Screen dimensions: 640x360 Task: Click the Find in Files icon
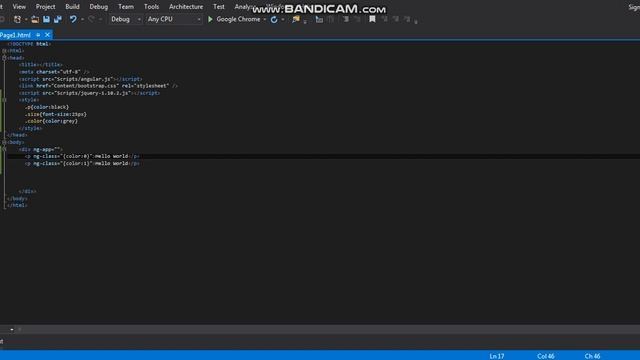coord(296,19)
